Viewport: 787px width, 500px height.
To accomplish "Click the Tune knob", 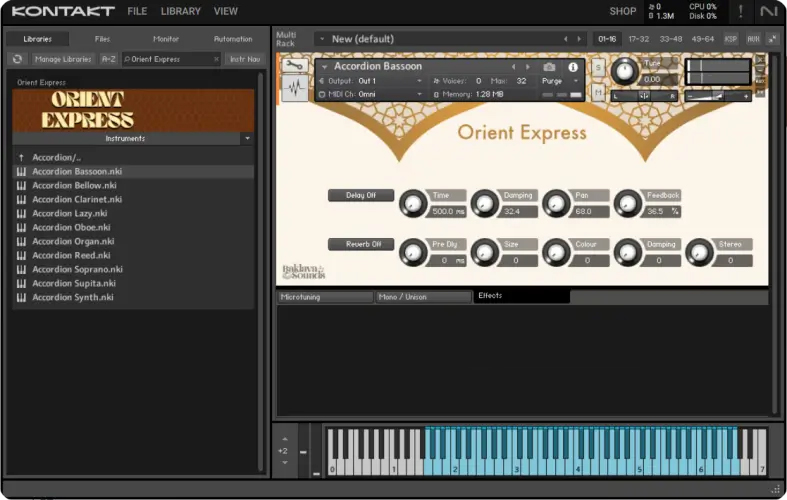I will (624, 71).
